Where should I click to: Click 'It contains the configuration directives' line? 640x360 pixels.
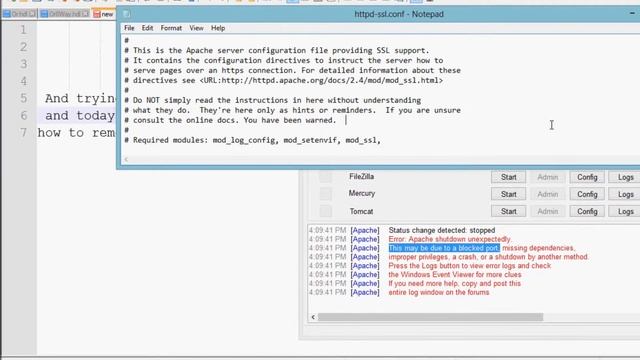pos(284,60)
